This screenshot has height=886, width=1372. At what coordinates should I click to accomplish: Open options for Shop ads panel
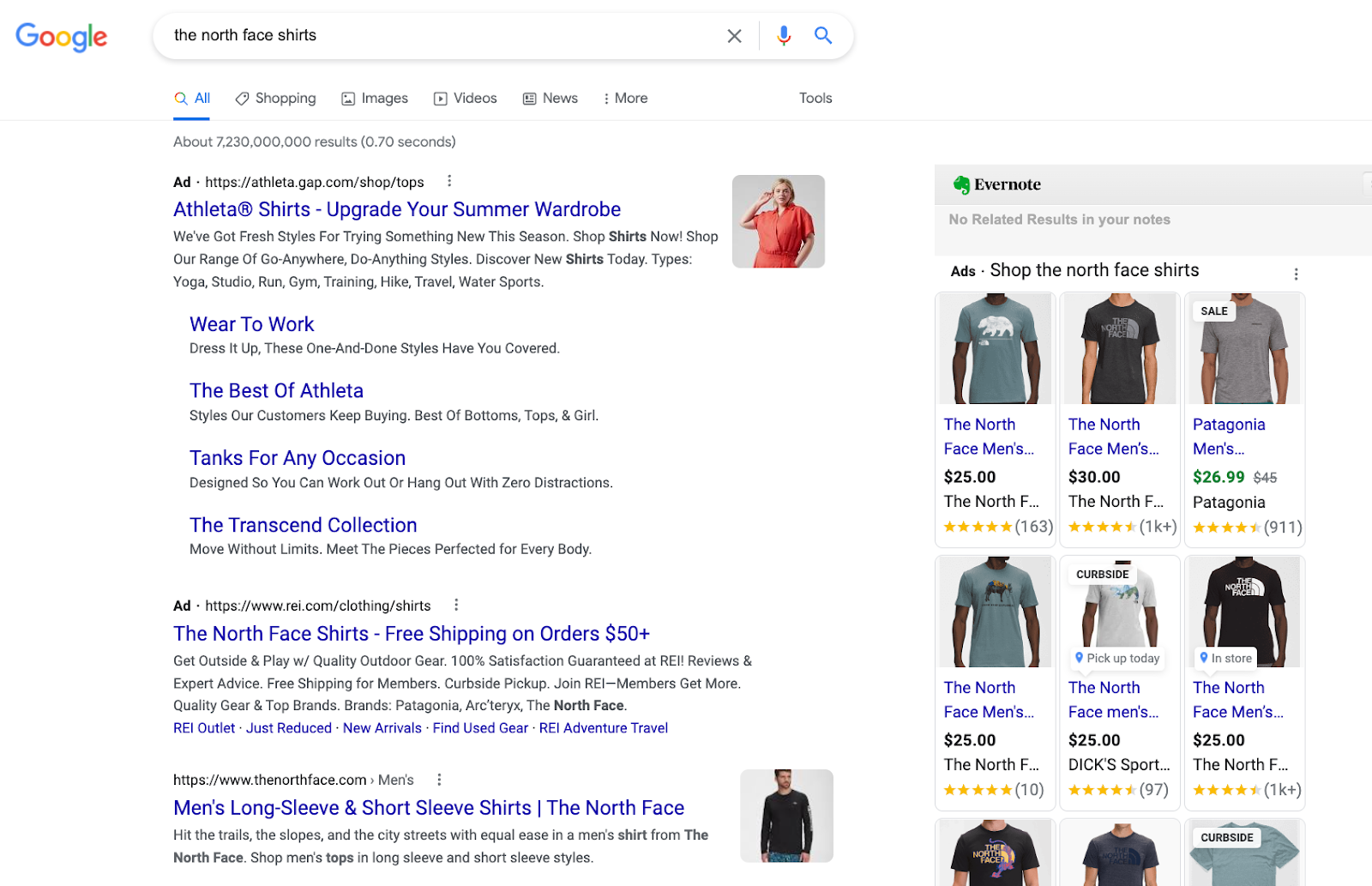pos(1296,274)
